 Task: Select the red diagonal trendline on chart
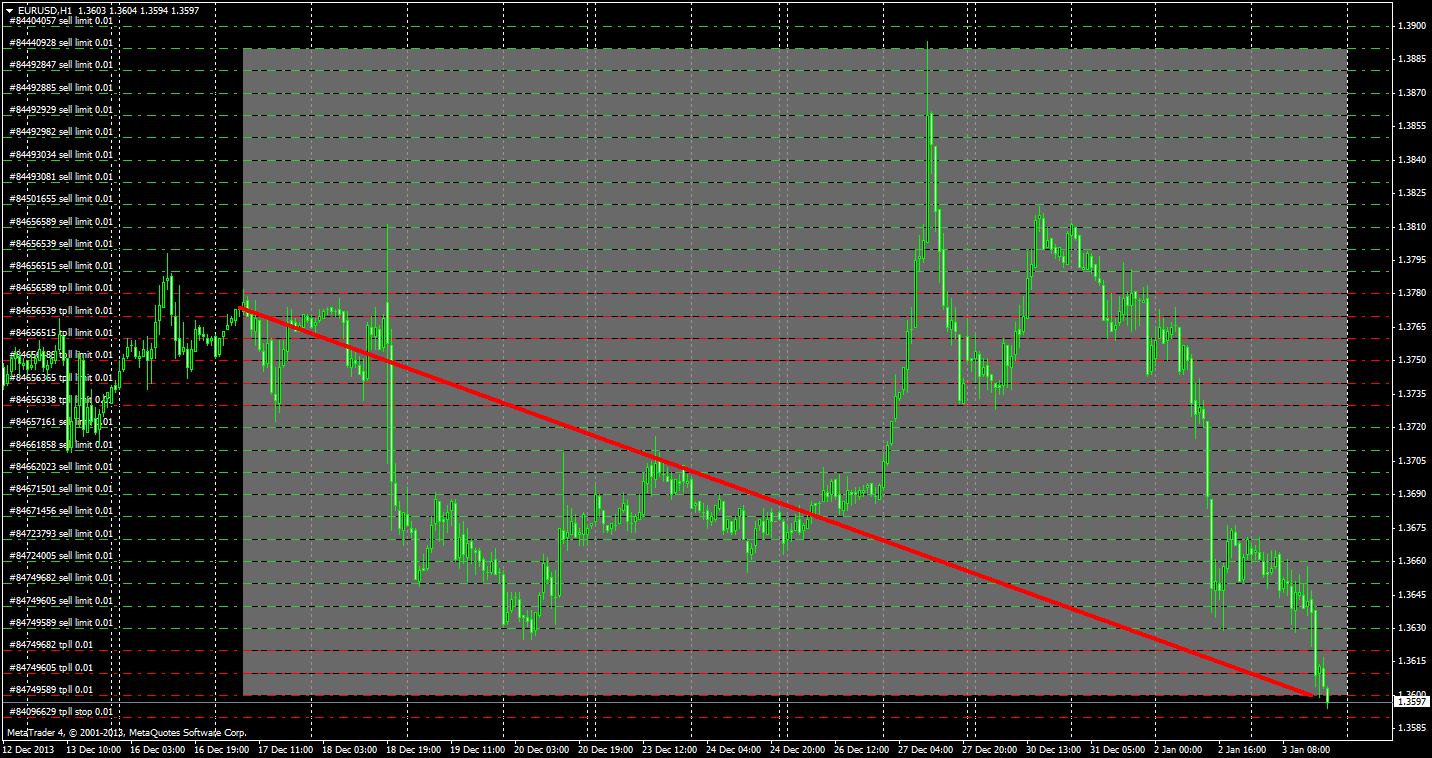tap(778, 502)
